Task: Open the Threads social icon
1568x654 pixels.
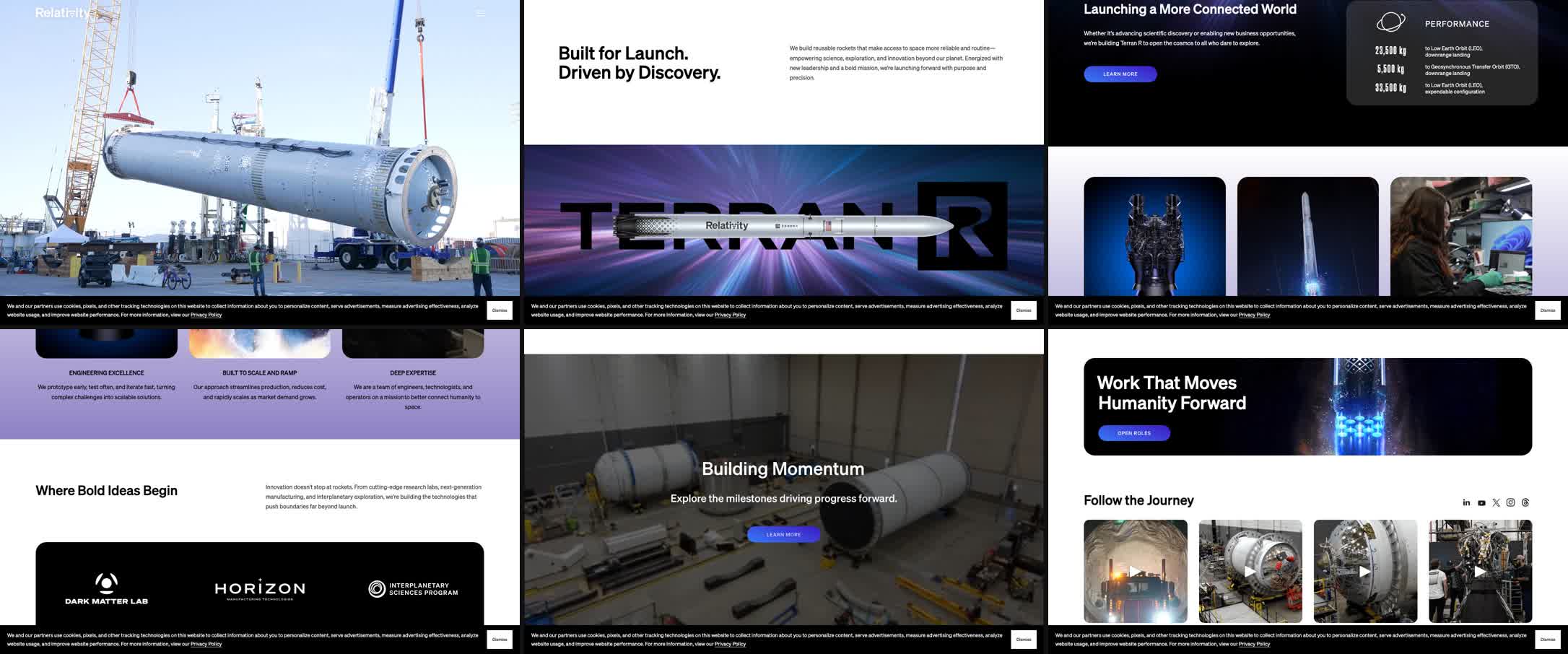Action: pyautogui.click(x=1525, y=502)
